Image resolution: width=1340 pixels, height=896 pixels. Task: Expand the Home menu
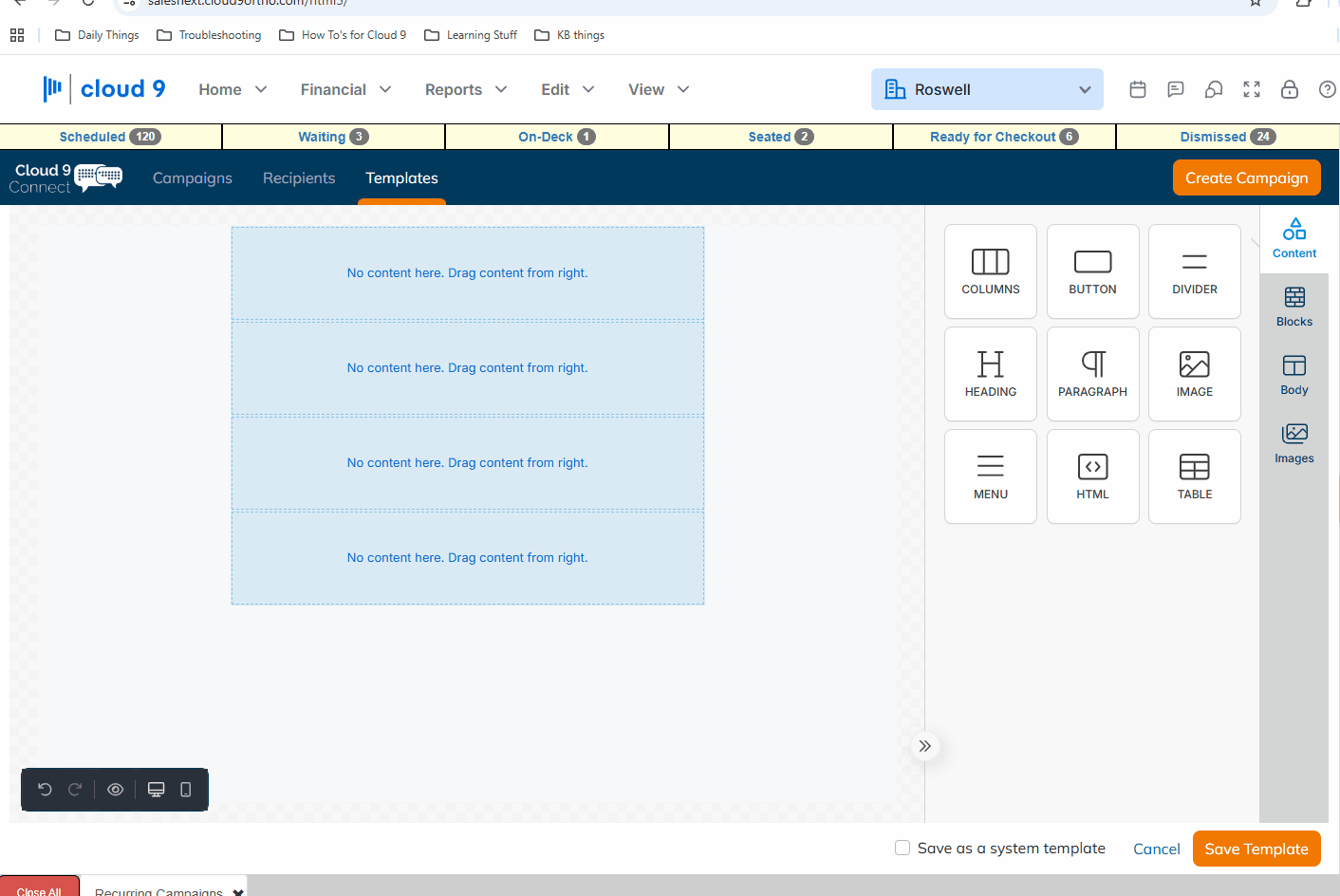coord(233,89)
